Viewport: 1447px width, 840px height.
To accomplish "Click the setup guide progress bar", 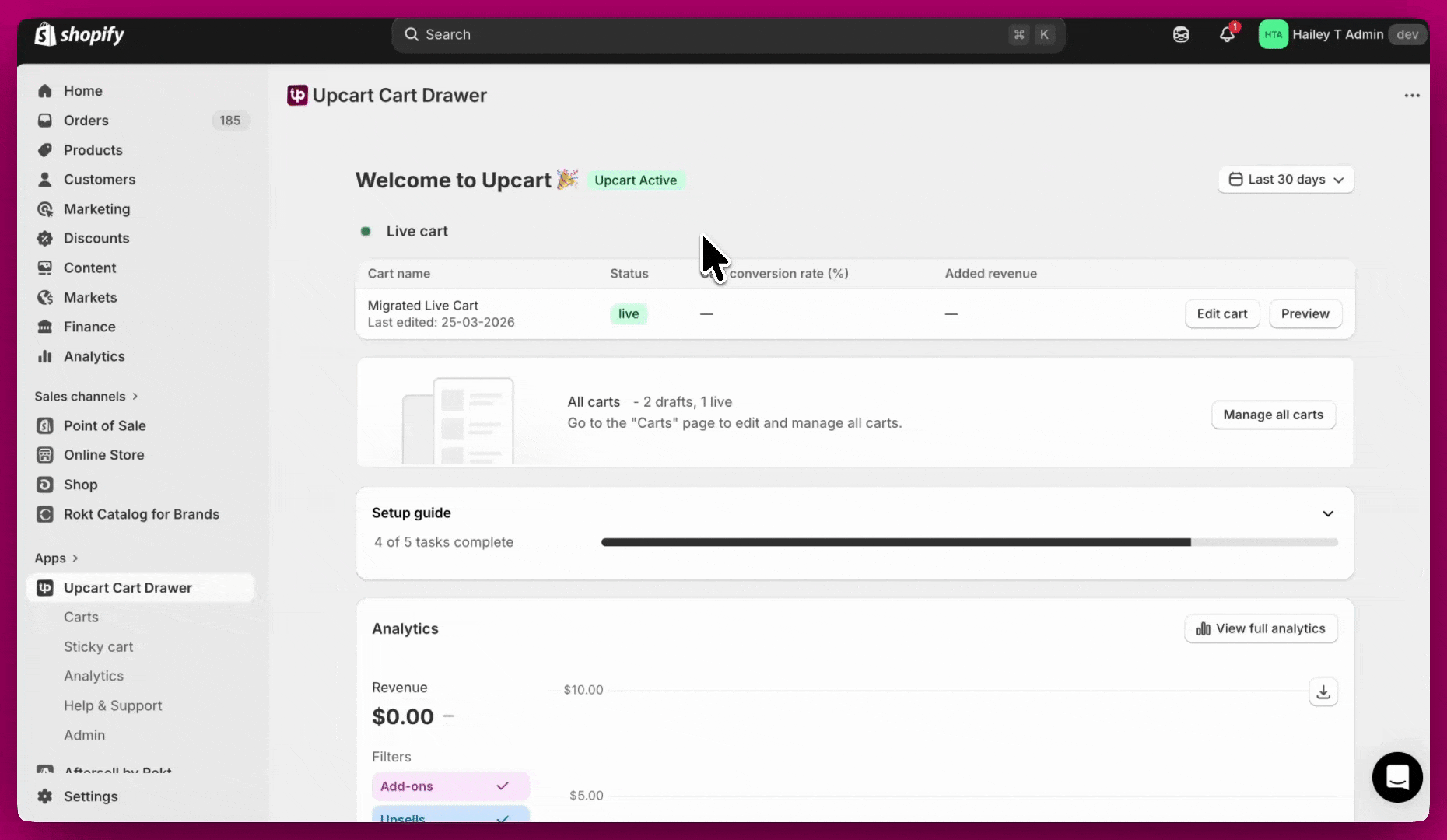I will [969, 542].
